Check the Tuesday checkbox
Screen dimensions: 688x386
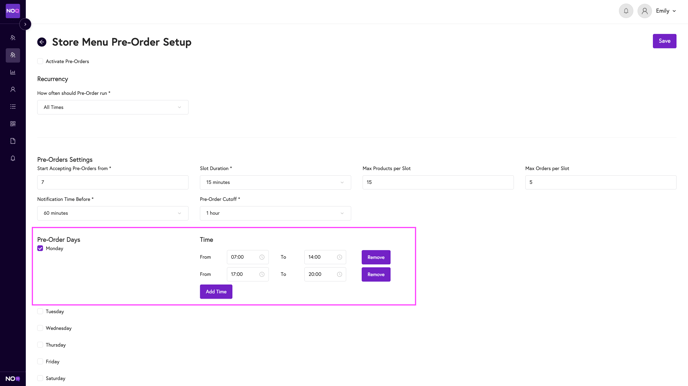pos(40,311)
